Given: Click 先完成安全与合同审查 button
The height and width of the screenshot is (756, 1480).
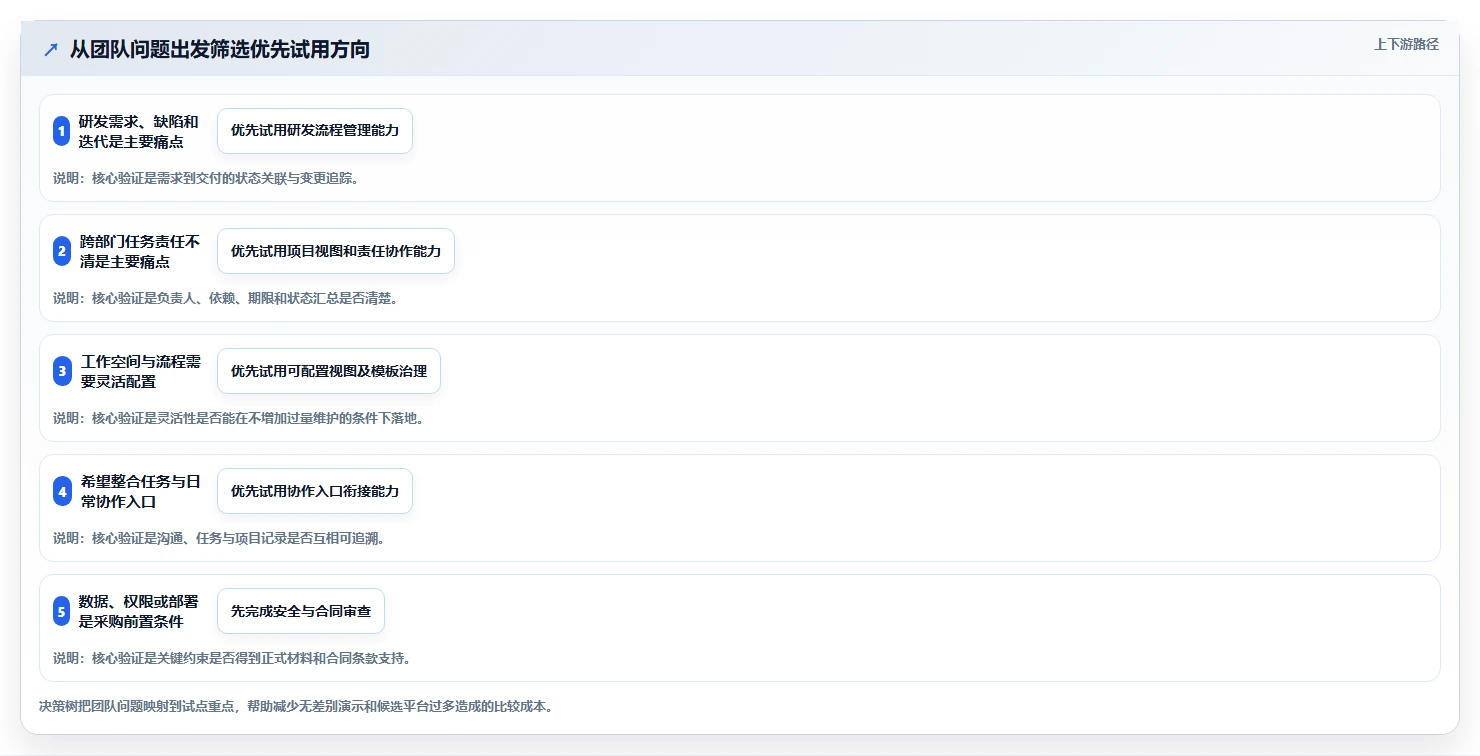Looking at the screenshot, I should [301, 611].
